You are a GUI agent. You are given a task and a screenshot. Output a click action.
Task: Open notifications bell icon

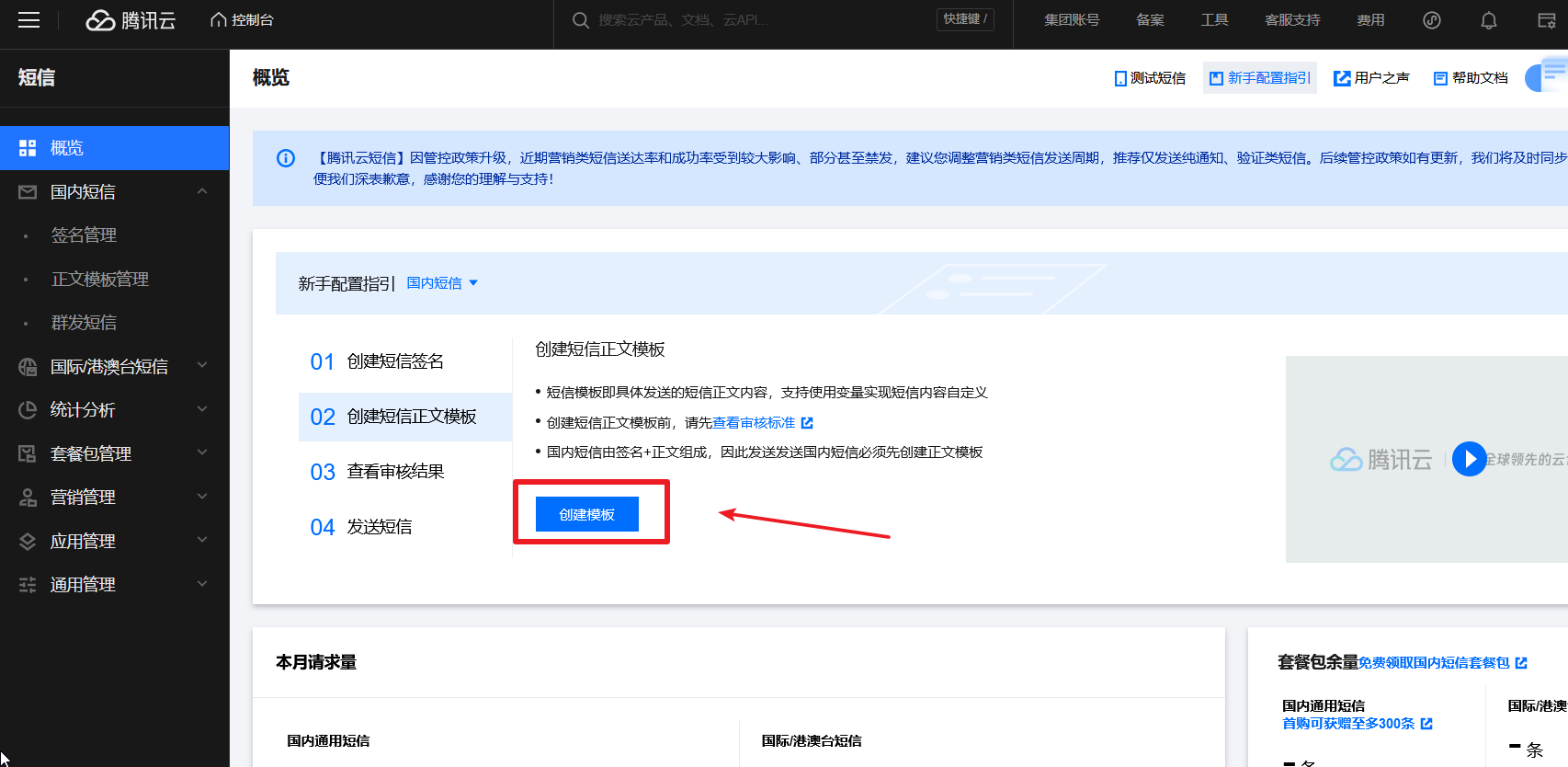pyautogui.click(x=1489, y=20)
